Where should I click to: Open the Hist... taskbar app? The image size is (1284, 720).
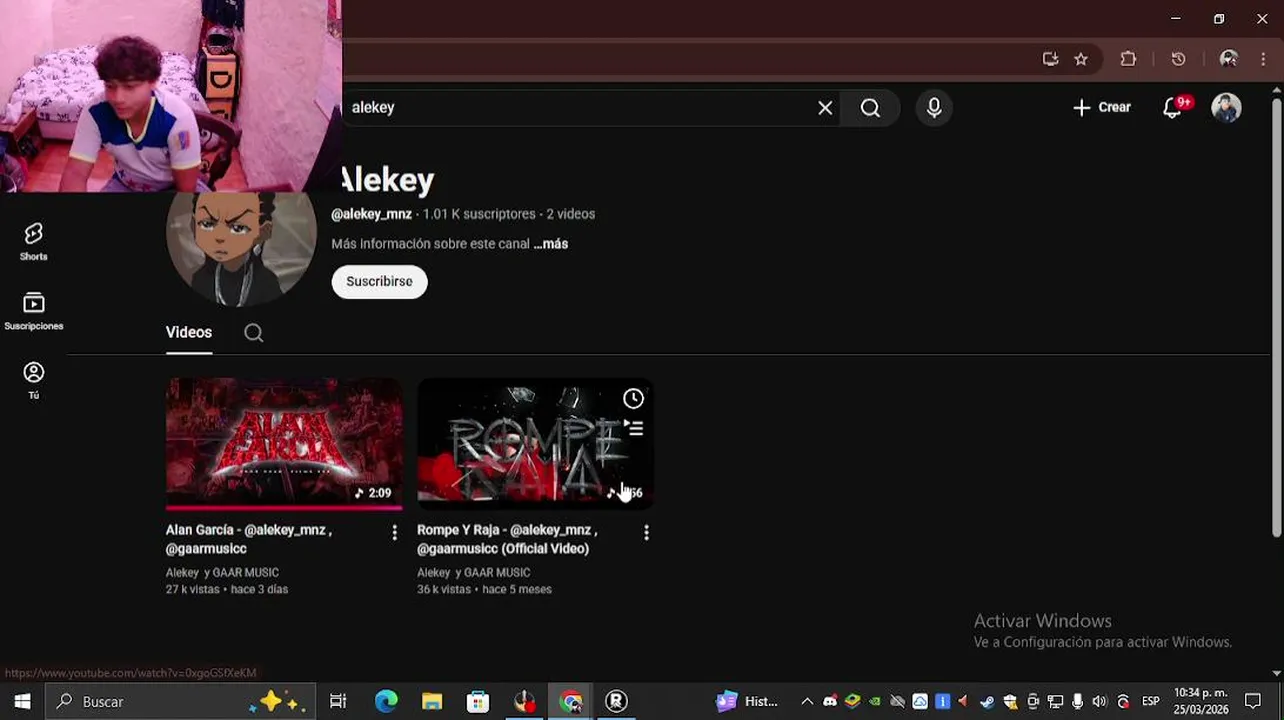point(746,702)
